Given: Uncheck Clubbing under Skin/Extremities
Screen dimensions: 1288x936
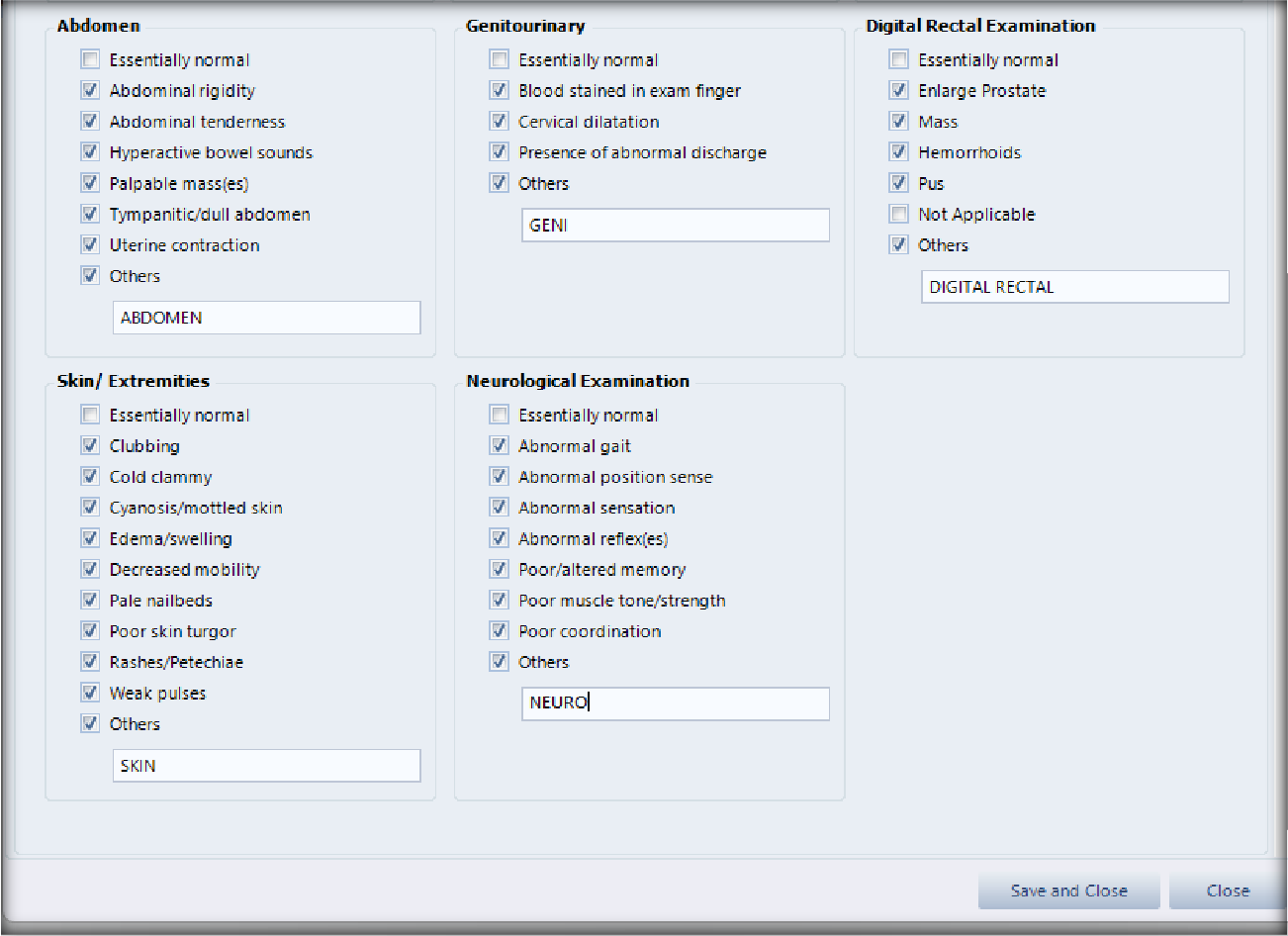Looking at the screenshot, I should point(91,446).
